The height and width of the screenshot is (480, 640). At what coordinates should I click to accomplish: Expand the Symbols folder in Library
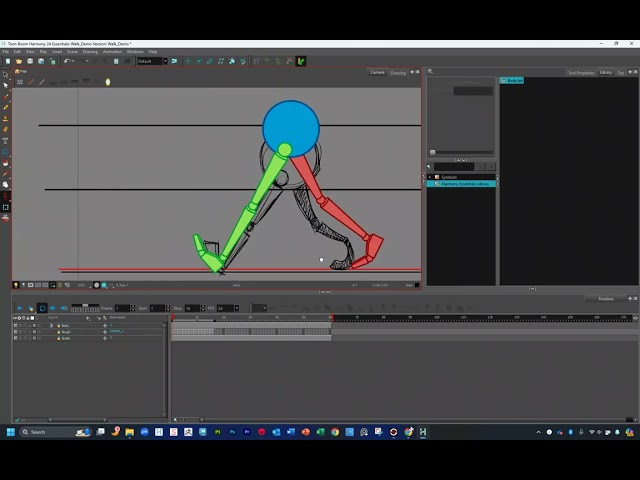pyautogui.click(x=430, y=177)
